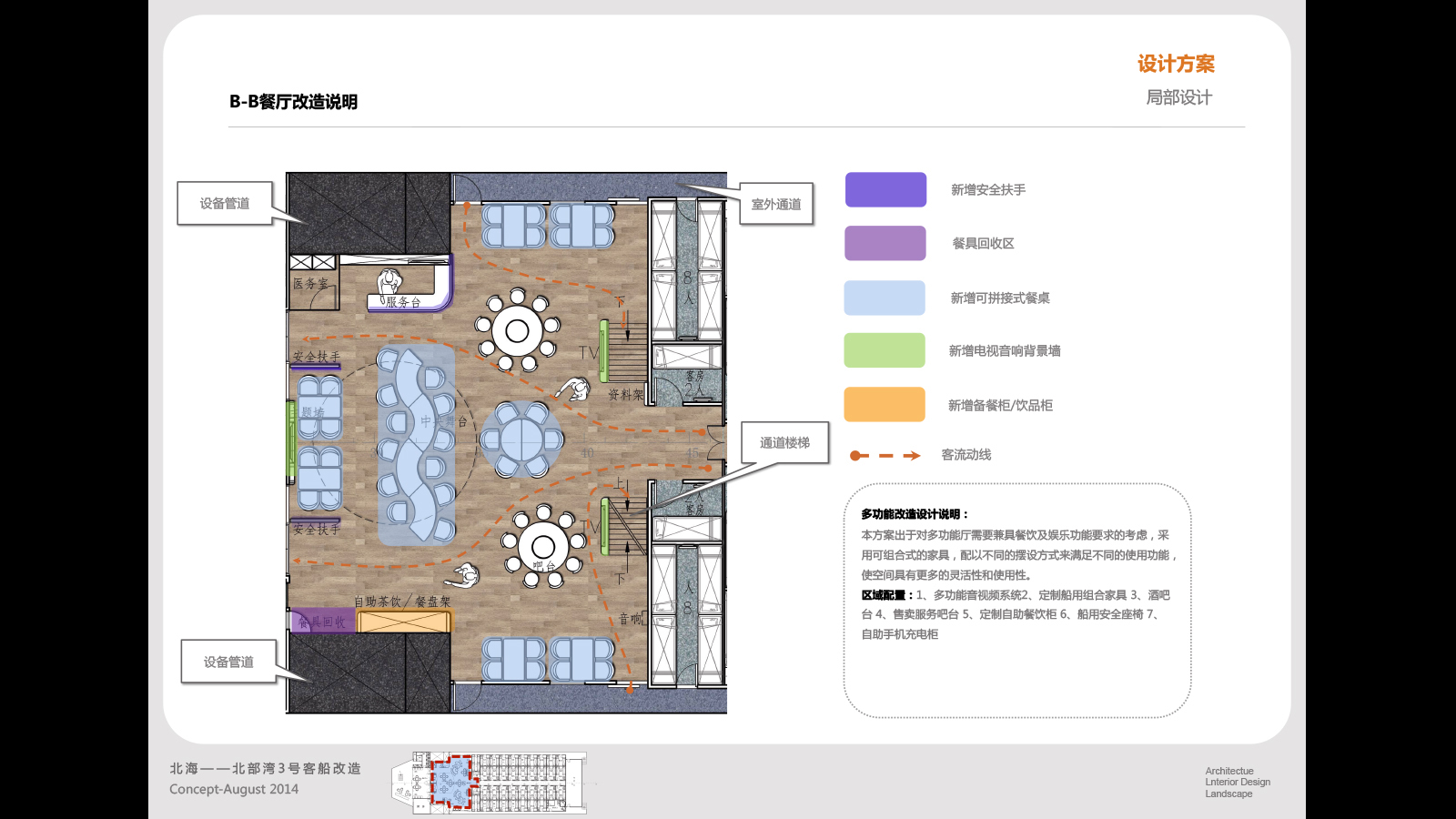Click the blue round table in the plan center

click(x=521, y=440)
